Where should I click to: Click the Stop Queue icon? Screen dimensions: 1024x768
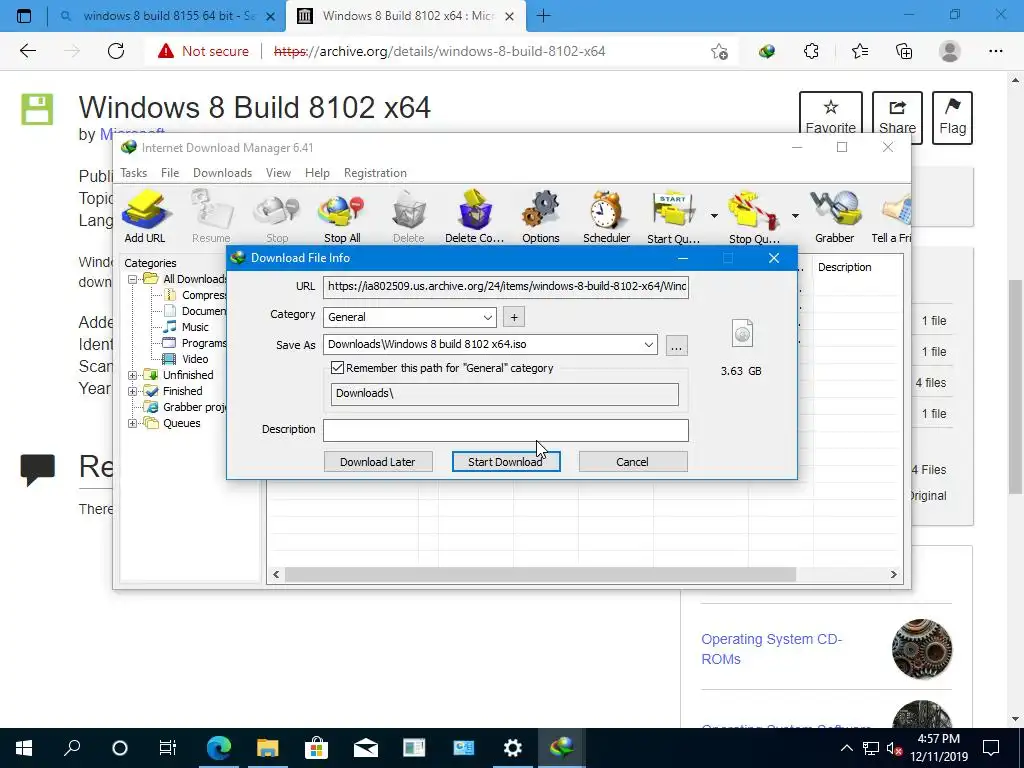pos(754,217)
